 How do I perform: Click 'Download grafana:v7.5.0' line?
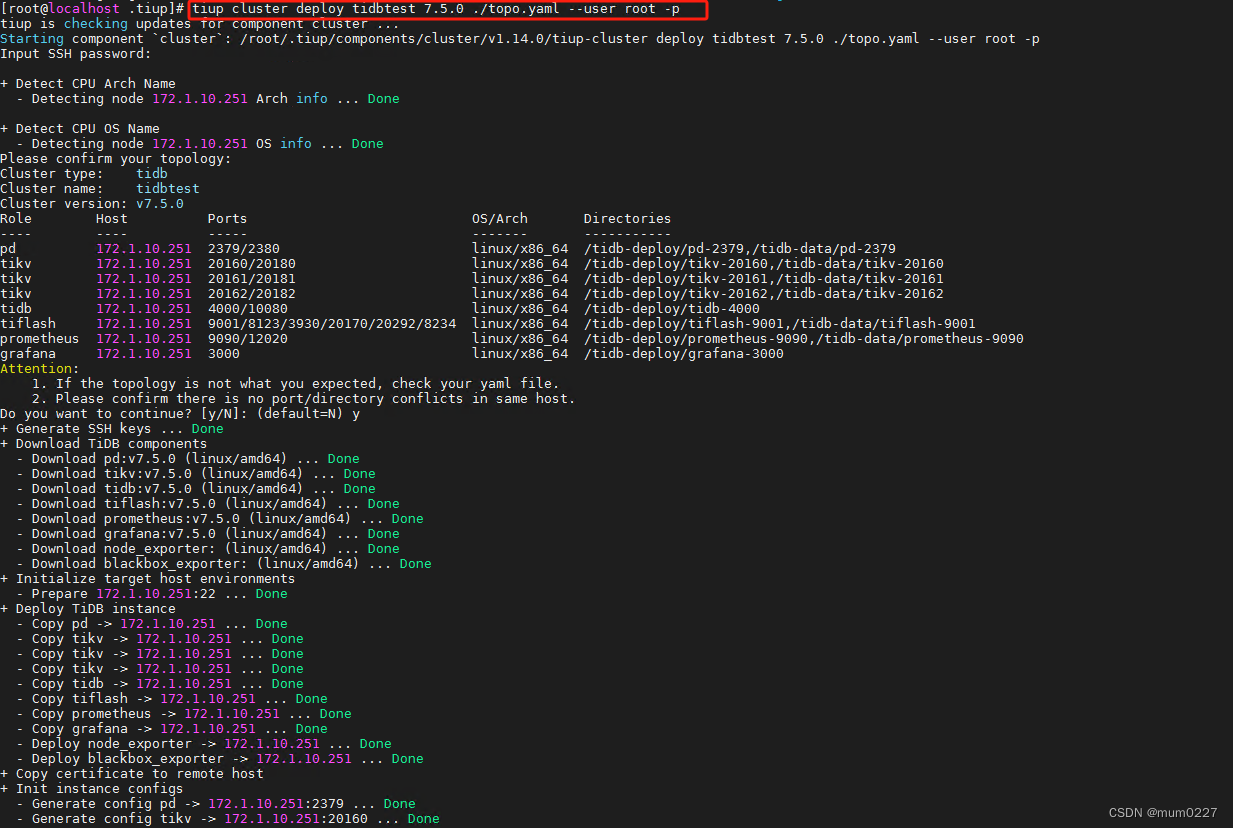[208, 534]
